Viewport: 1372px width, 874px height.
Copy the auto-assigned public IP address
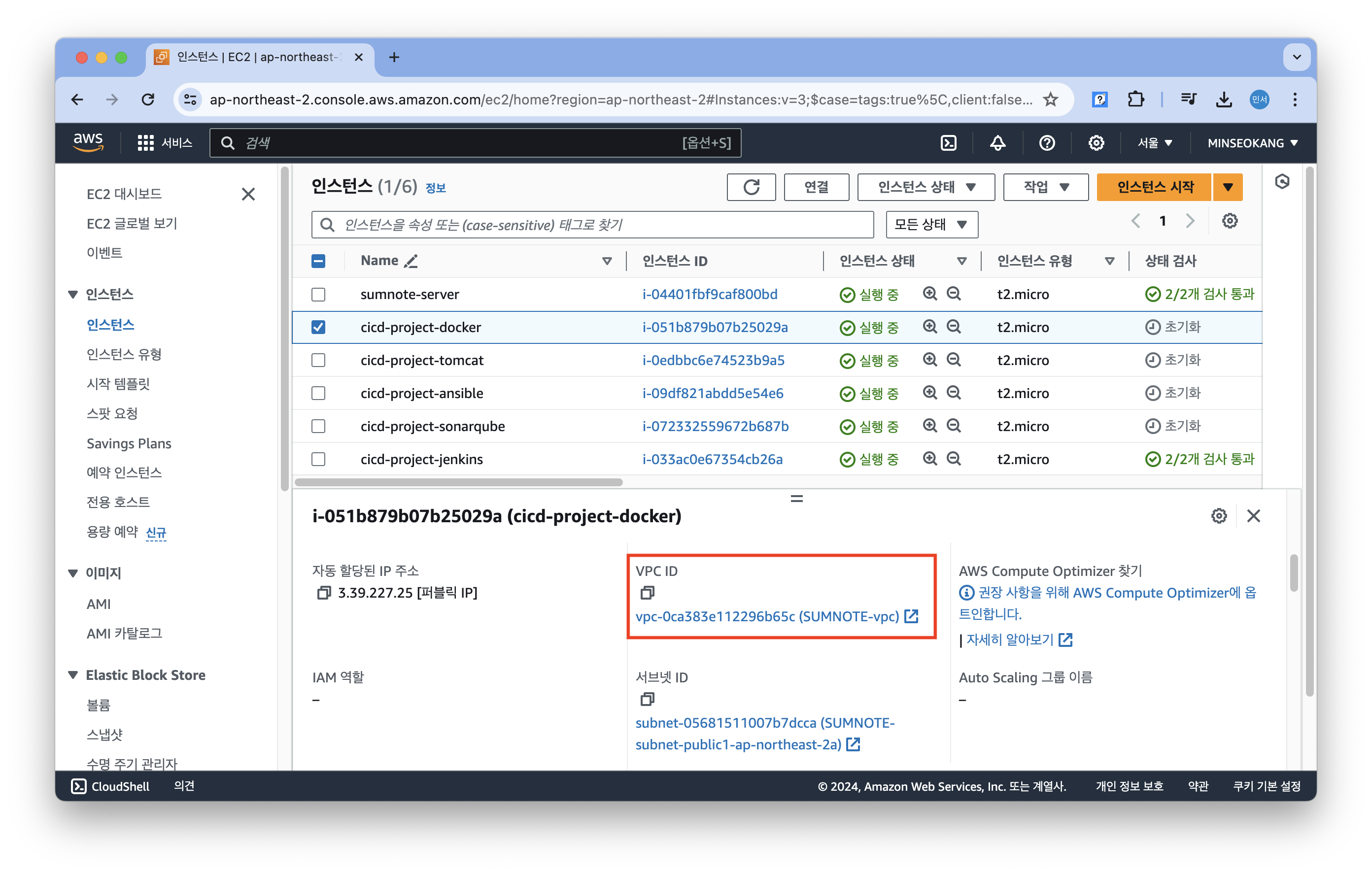pos(324,593)
